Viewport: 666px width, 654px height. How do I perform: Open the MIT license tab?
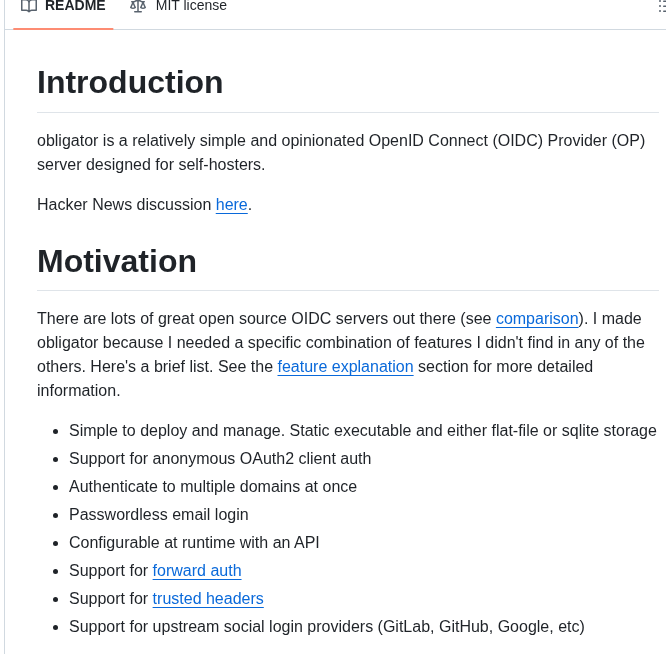coord(190,6)
